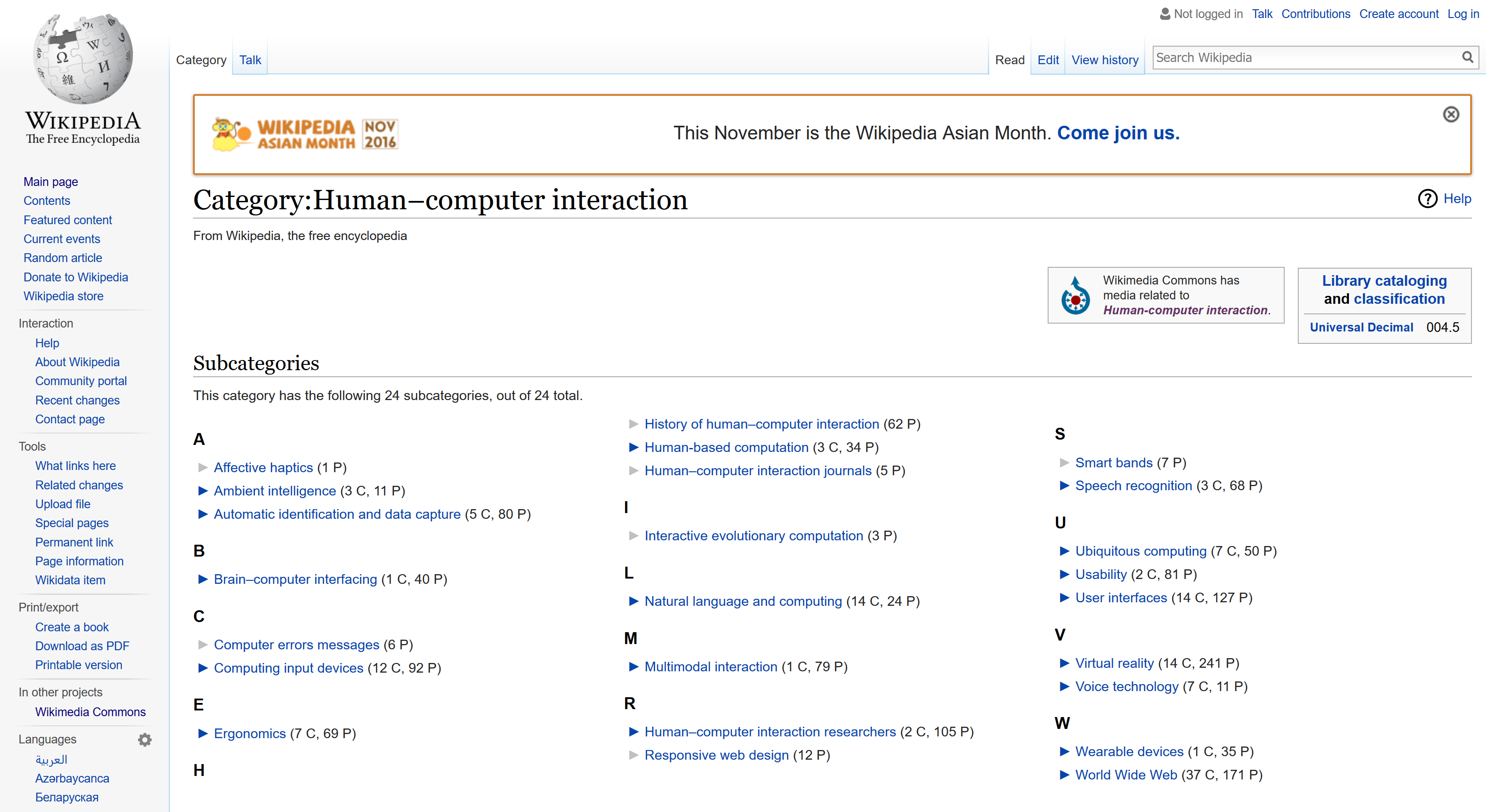Open Wikidata item link
This screenshot has width=1486, height=812.
[70, 580]
